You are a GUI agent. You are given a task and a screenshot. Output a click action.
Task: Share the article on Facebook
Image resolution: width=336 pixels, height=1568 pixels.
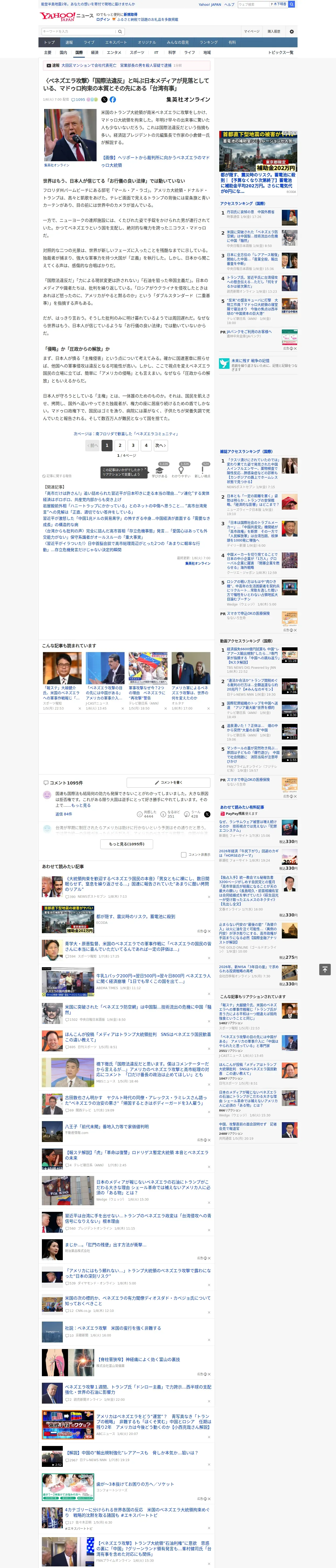click(113, 99)
